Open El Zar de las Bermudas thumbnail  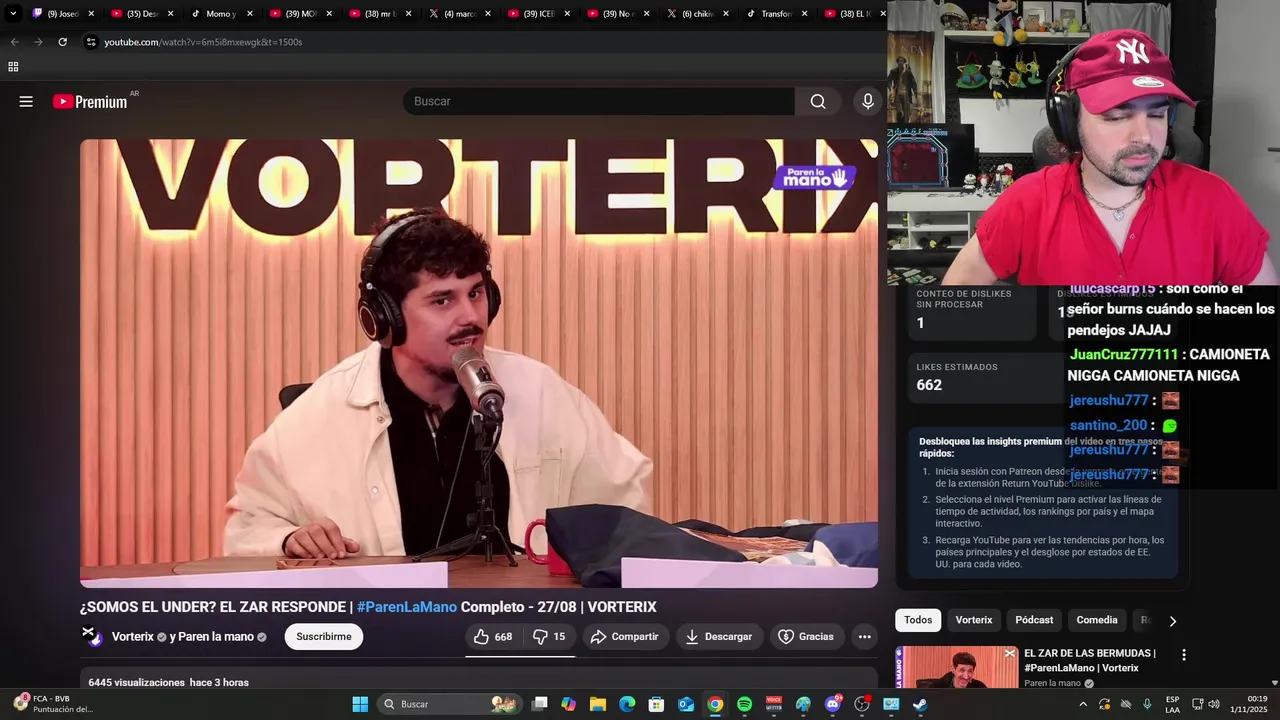pos(957,667)
